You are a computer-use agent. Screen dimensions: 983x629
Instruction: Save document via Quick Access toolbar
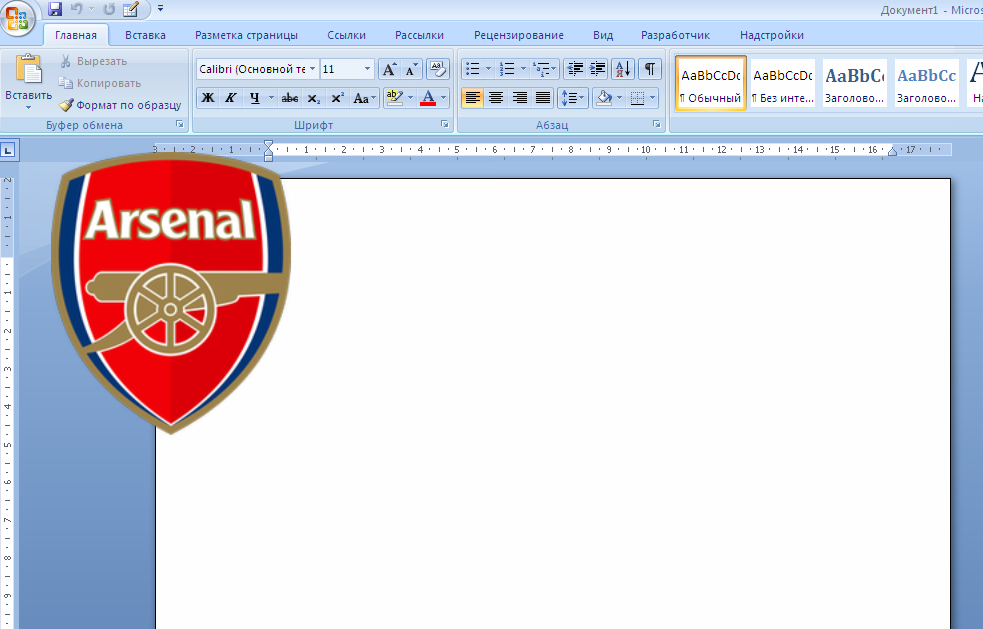coord(55,9)
